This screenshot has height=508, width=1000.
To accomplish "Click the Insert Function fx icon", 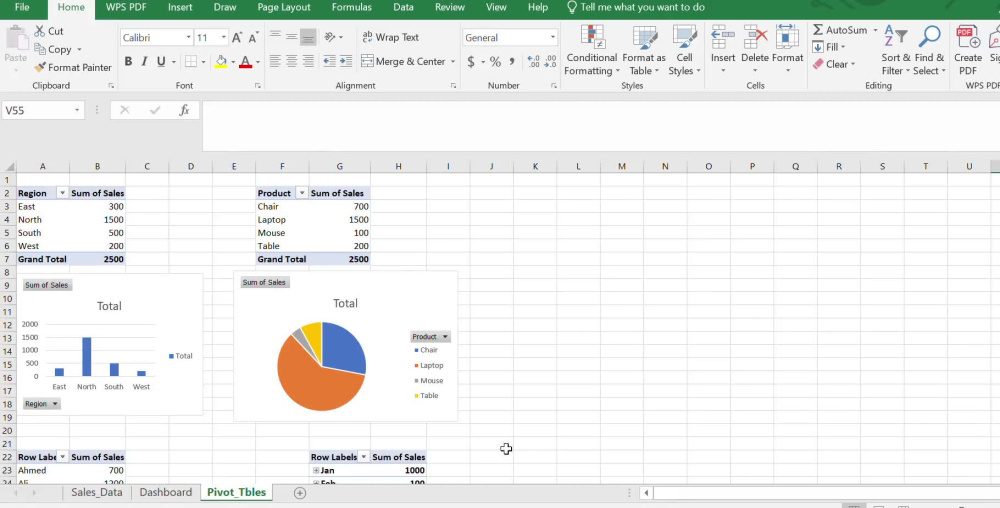I will point(184,110).
